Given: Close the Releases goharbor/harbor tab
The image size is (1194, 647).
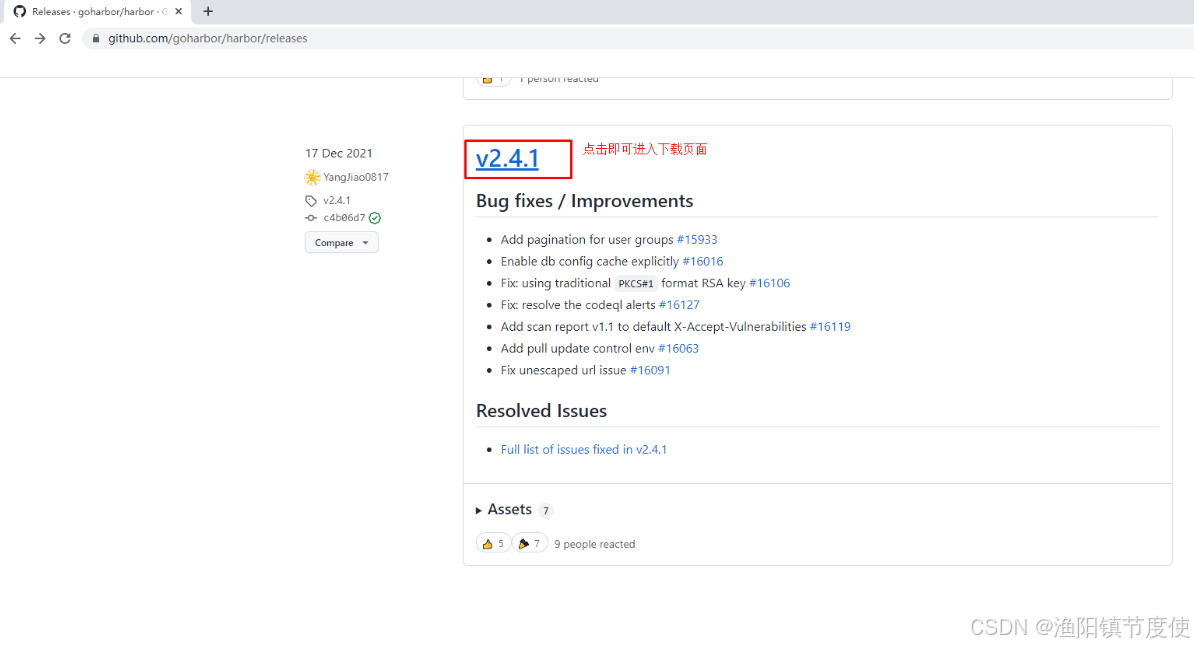Looking at the screenshot, I should tap(179, 11).
